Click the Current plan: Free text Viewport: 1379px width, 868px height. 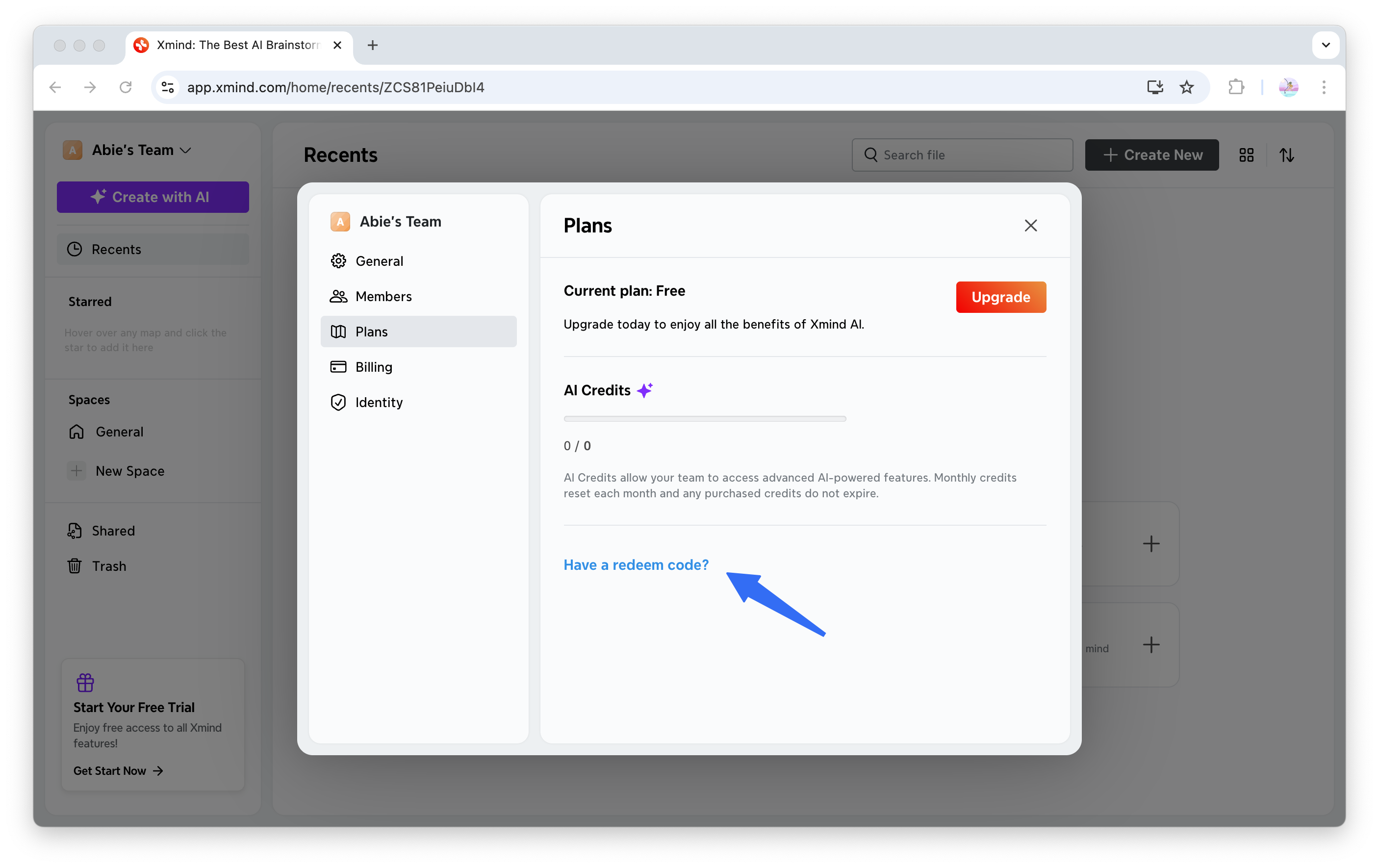[624, 291]
